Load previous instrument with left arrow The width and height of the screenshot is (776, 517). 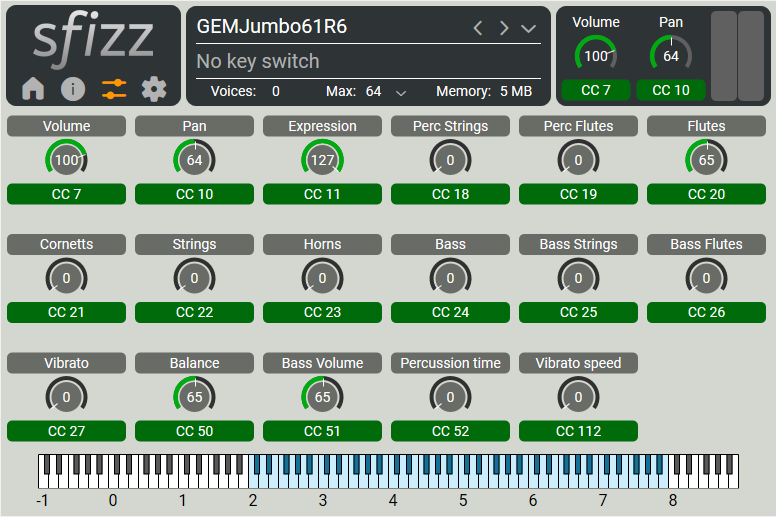(x=478, y=28)
